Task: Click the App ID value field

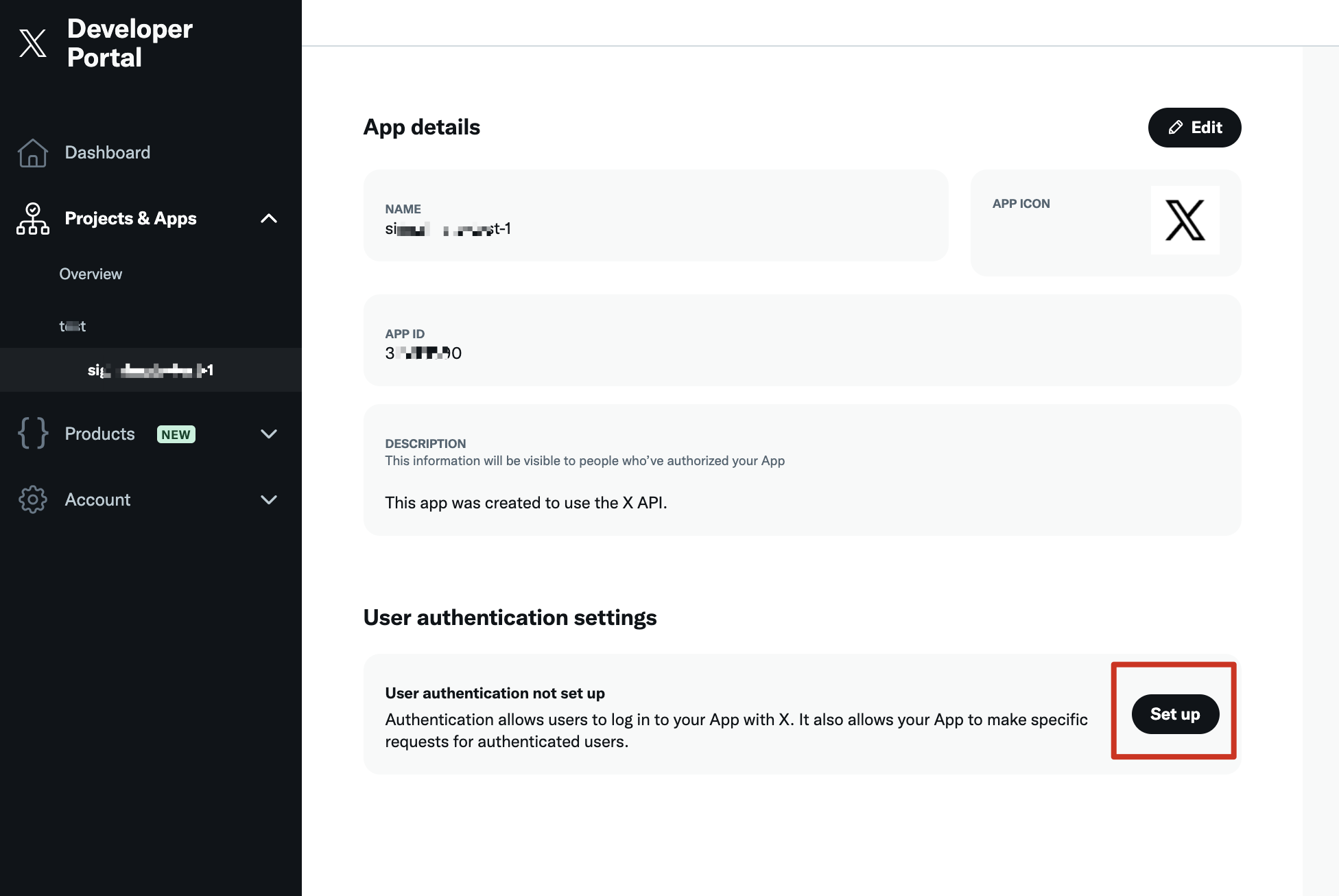Action: point(423,353)
